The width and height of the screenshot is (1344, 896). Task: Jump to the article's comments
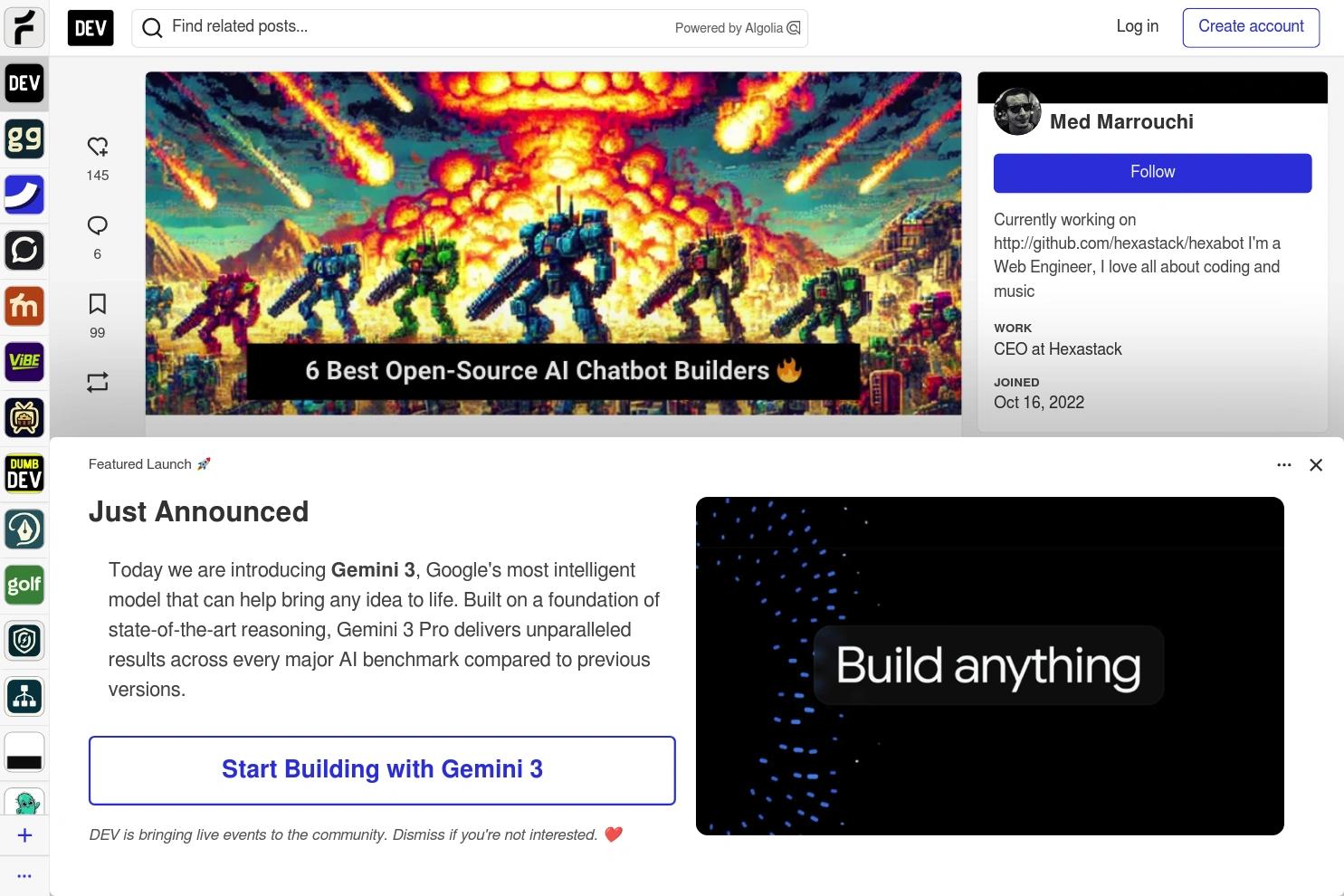(97, 225)
